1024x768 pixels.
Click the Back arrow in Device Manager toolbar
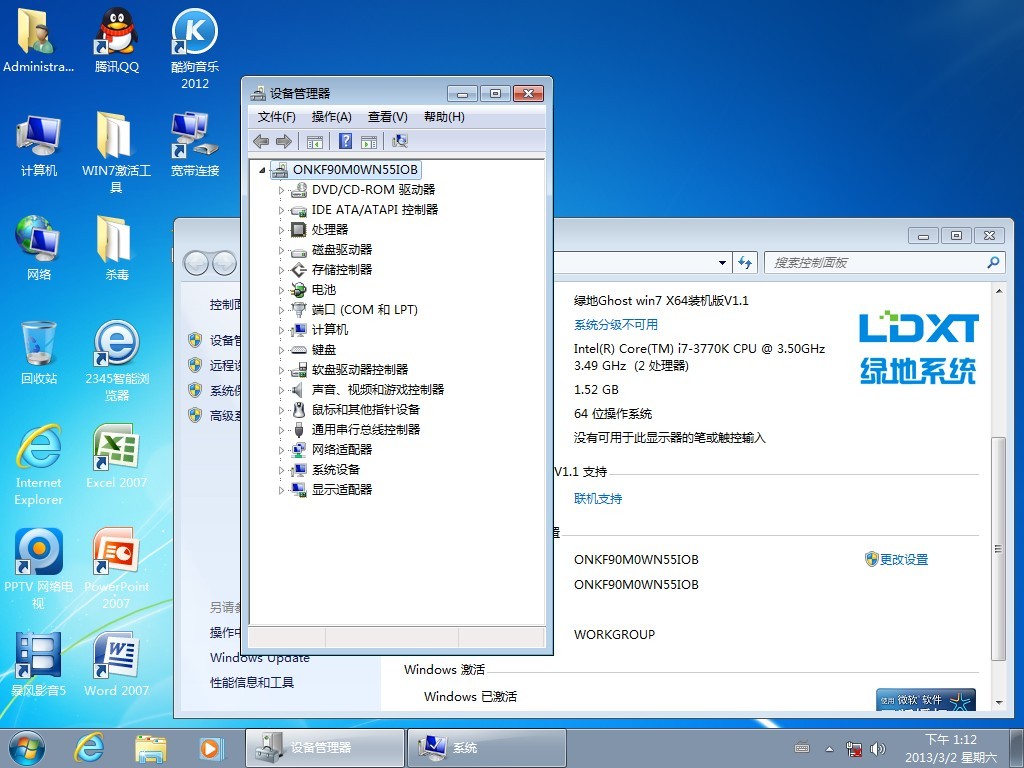pyautogui.click(x=261, y=141)
